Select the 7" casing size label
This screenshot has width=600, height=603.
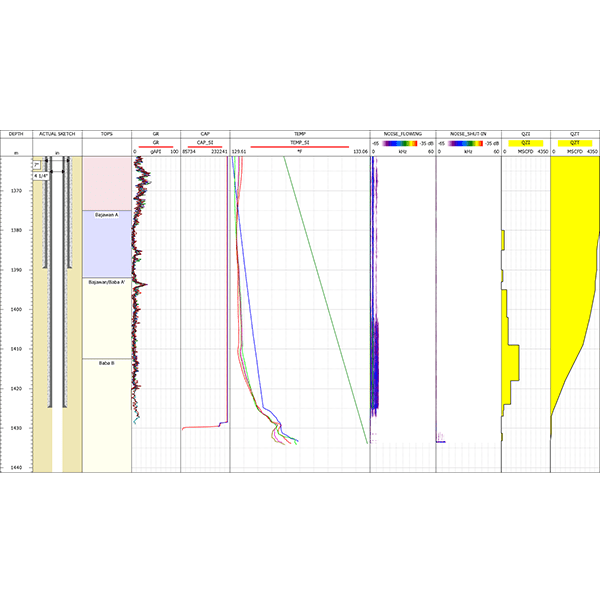pyautogui.click(x=38, y=164)
